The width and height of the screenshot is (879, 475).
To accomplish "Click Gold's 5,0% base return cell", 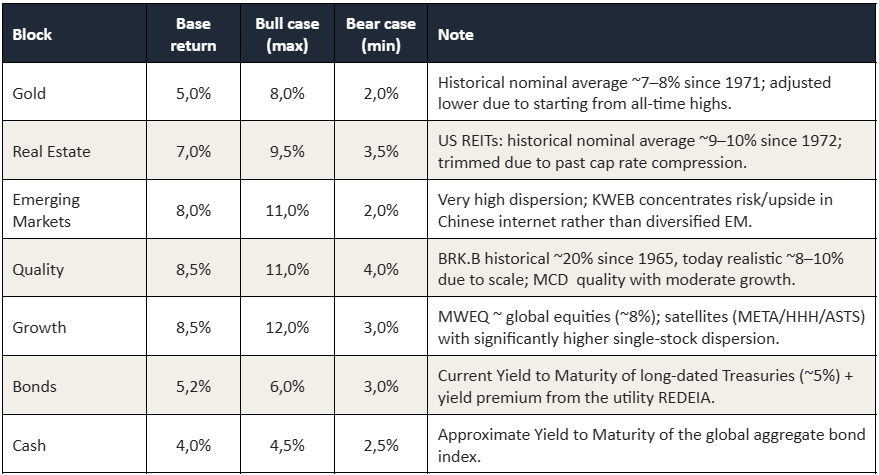I will [193, 92].
